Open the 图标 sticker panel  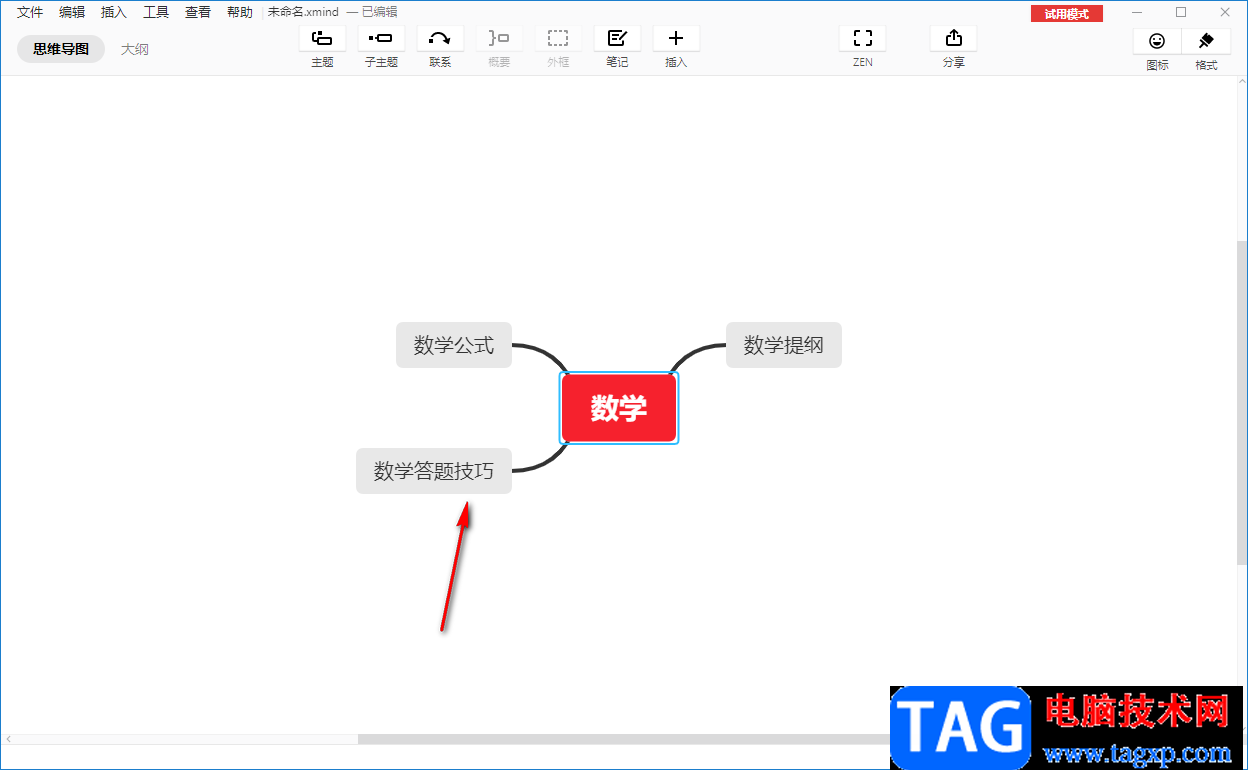coord(1157,41)
